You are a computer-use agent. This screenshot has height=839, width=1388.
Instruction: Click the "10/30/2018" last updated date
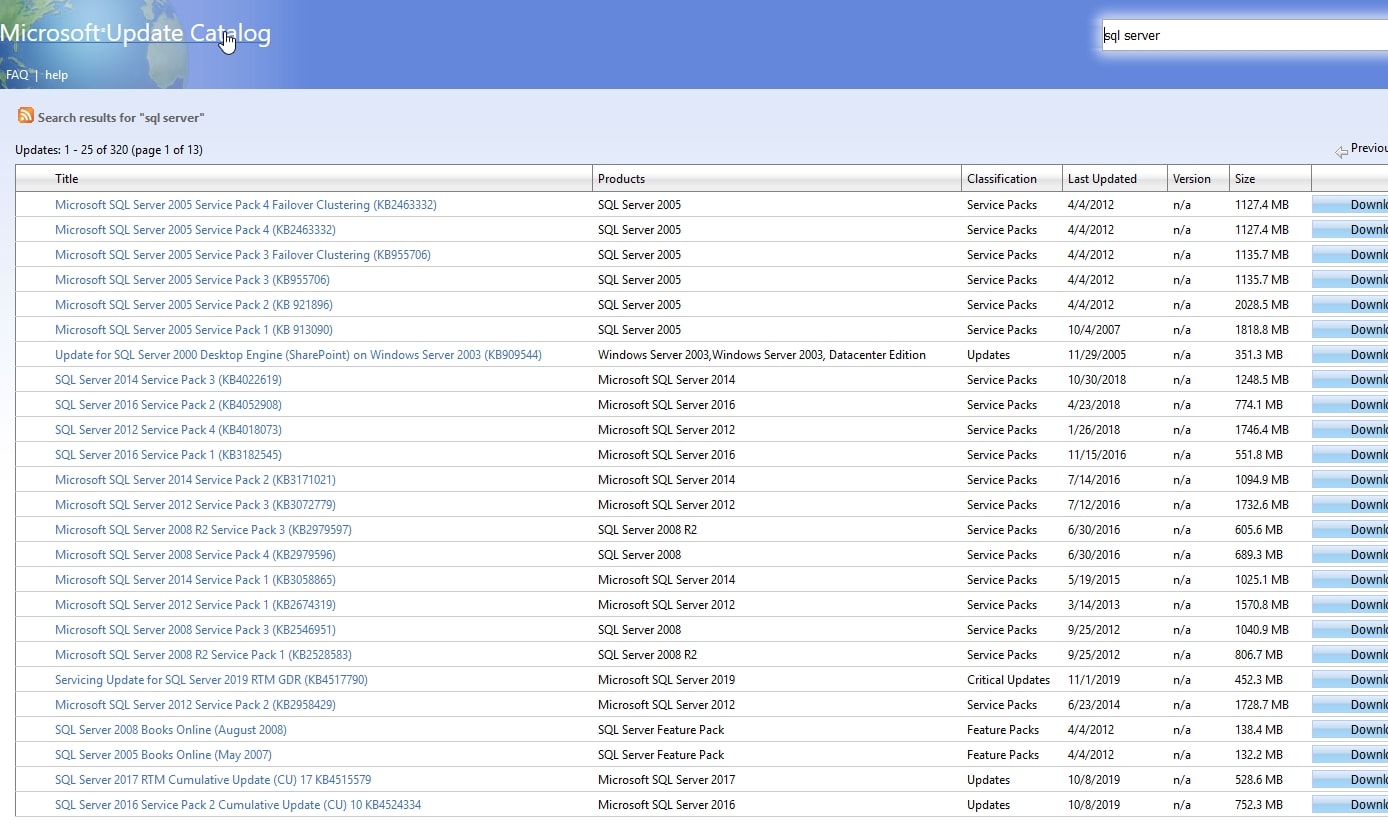[x=1097, y=380]
